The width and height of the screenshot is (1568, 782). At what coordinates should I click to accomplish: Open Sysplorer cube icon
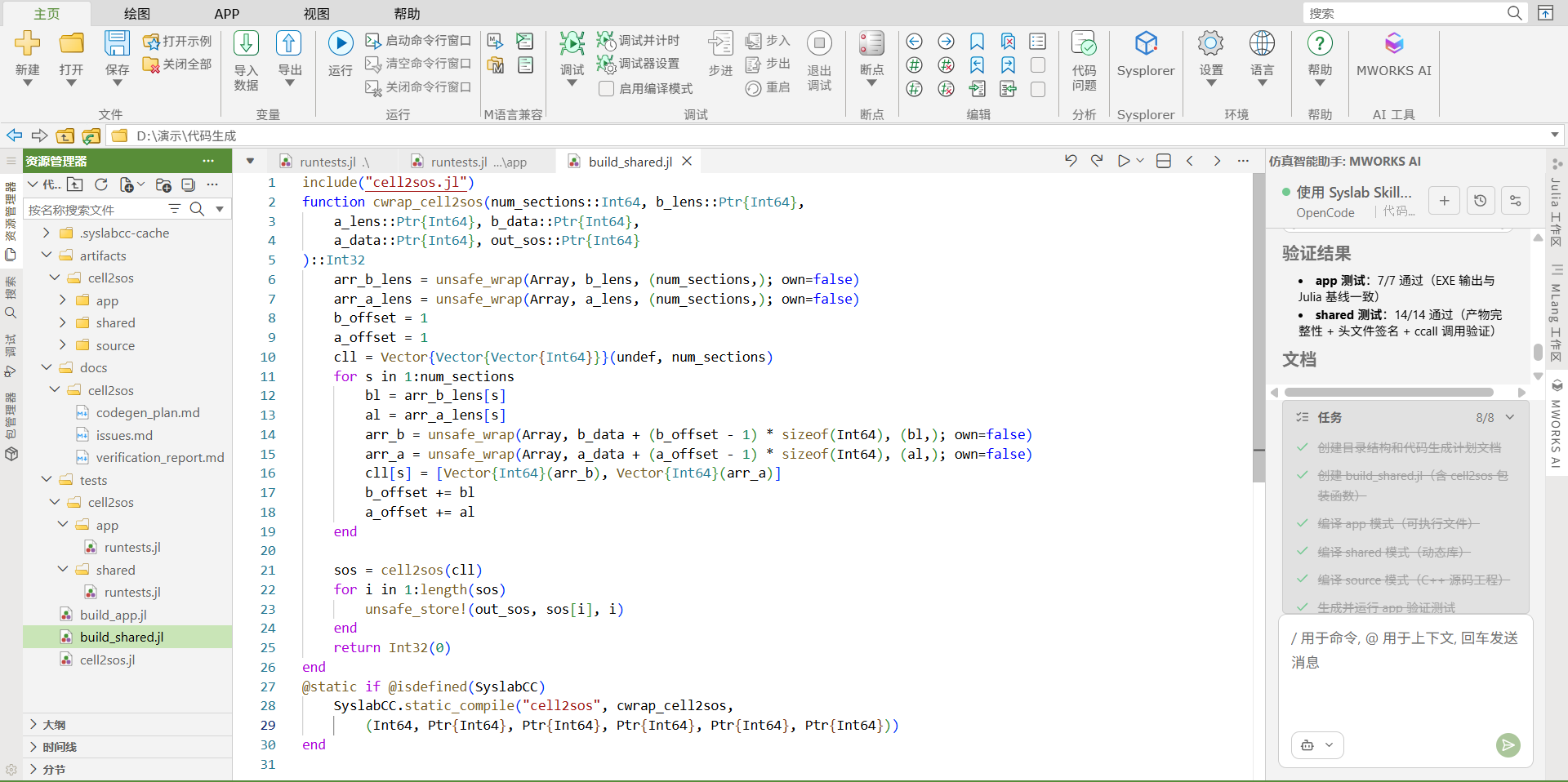1146,43
